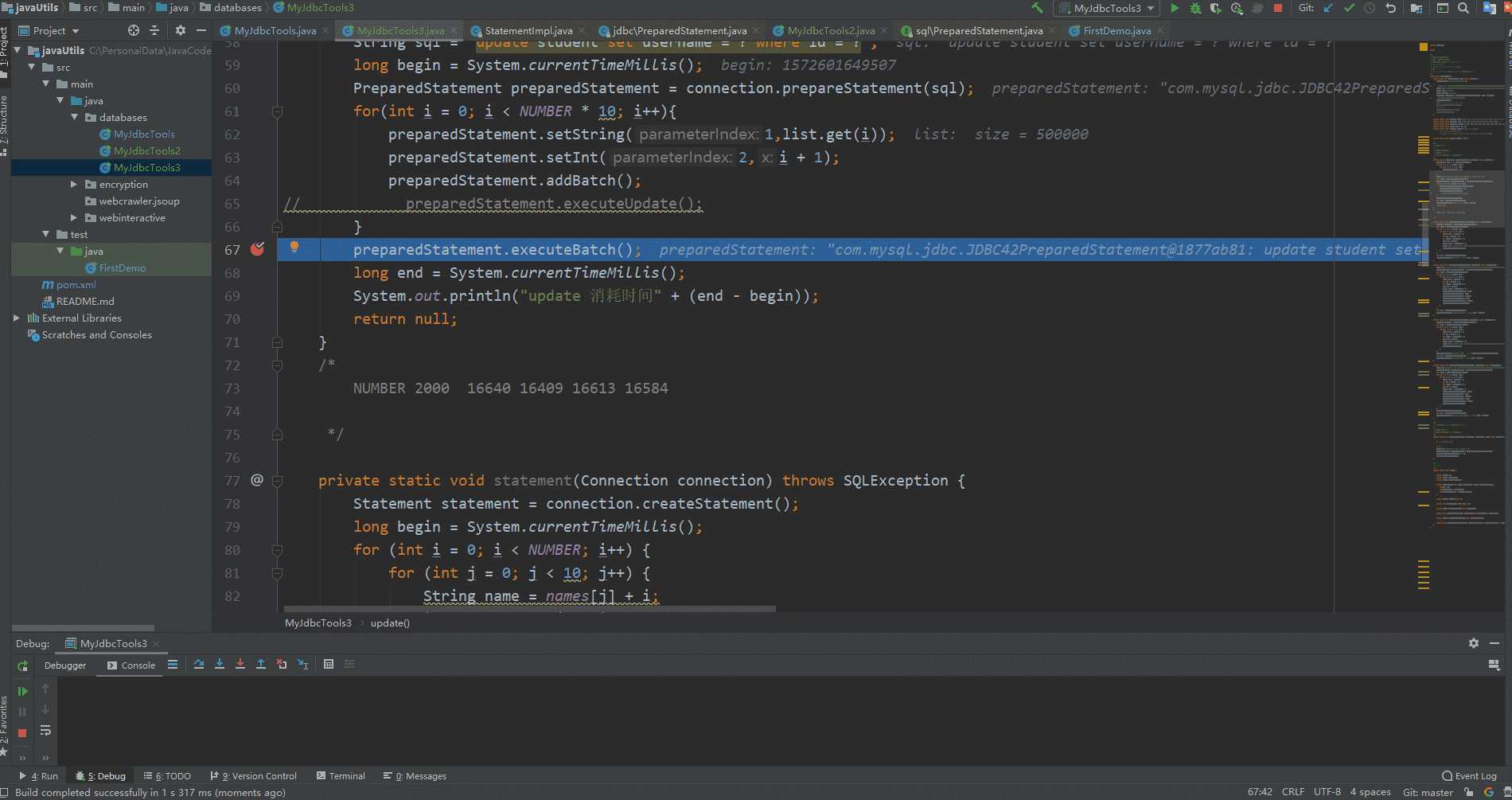Stop debug session red square in panel
Image resolution: width=1512 pixels, height=800 pixels.
[x=22, y=732]
